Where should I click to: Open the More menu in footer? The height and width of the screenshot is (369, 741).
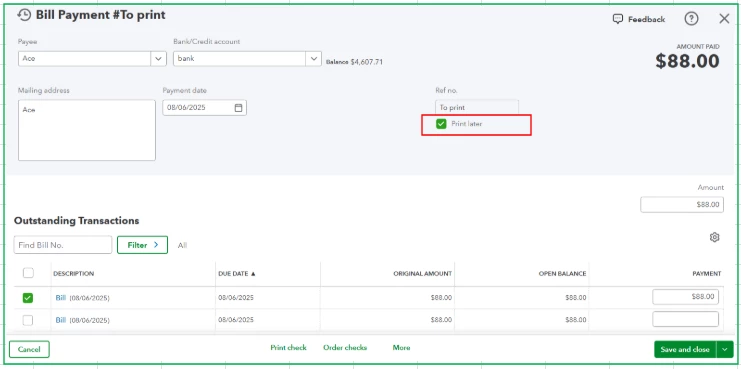(x=401, y=348)
